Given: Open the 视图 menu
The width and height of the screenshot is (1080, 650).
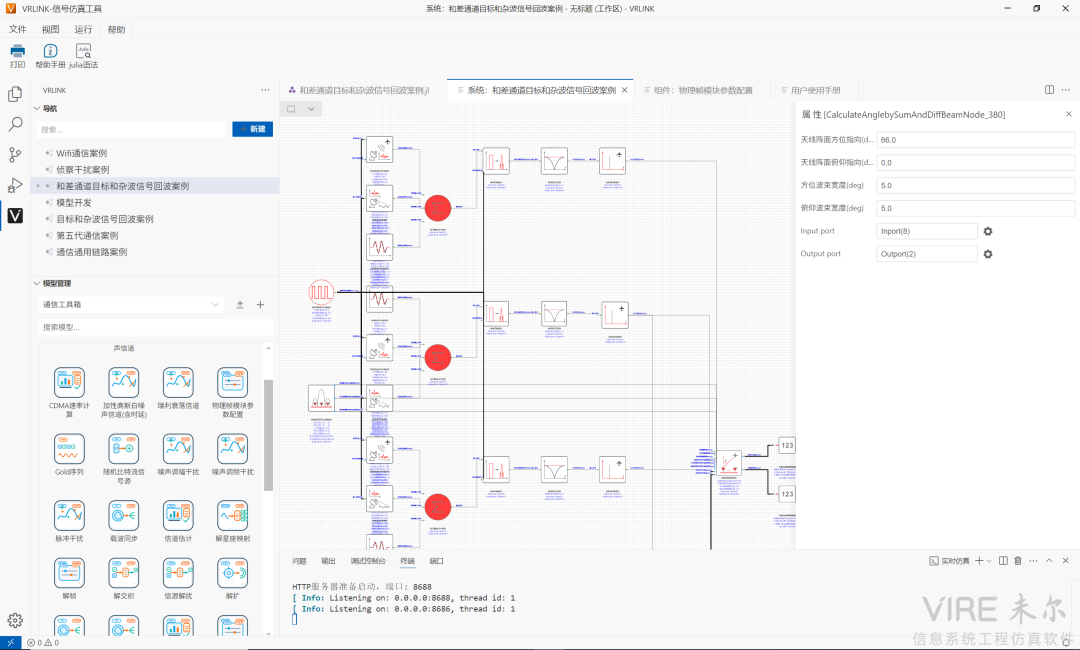Looking at the screenshot, I should [50, 29].
